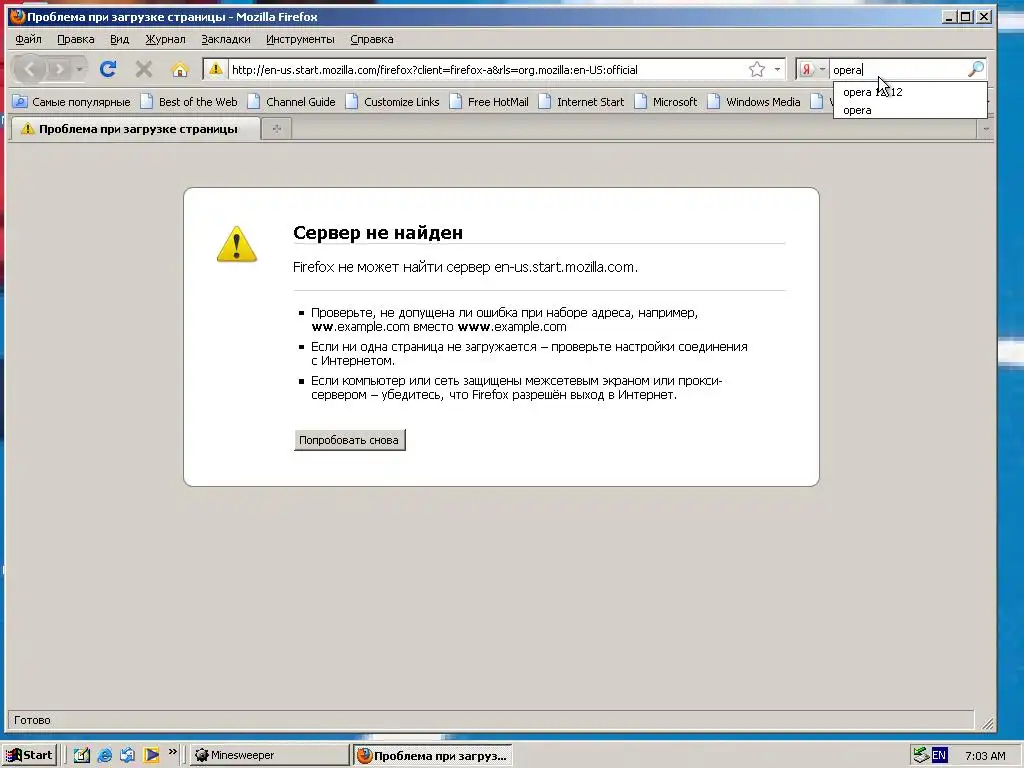Launch Outlook Express from Quick Launch
Screen dimensions: 1024x768
127,755
